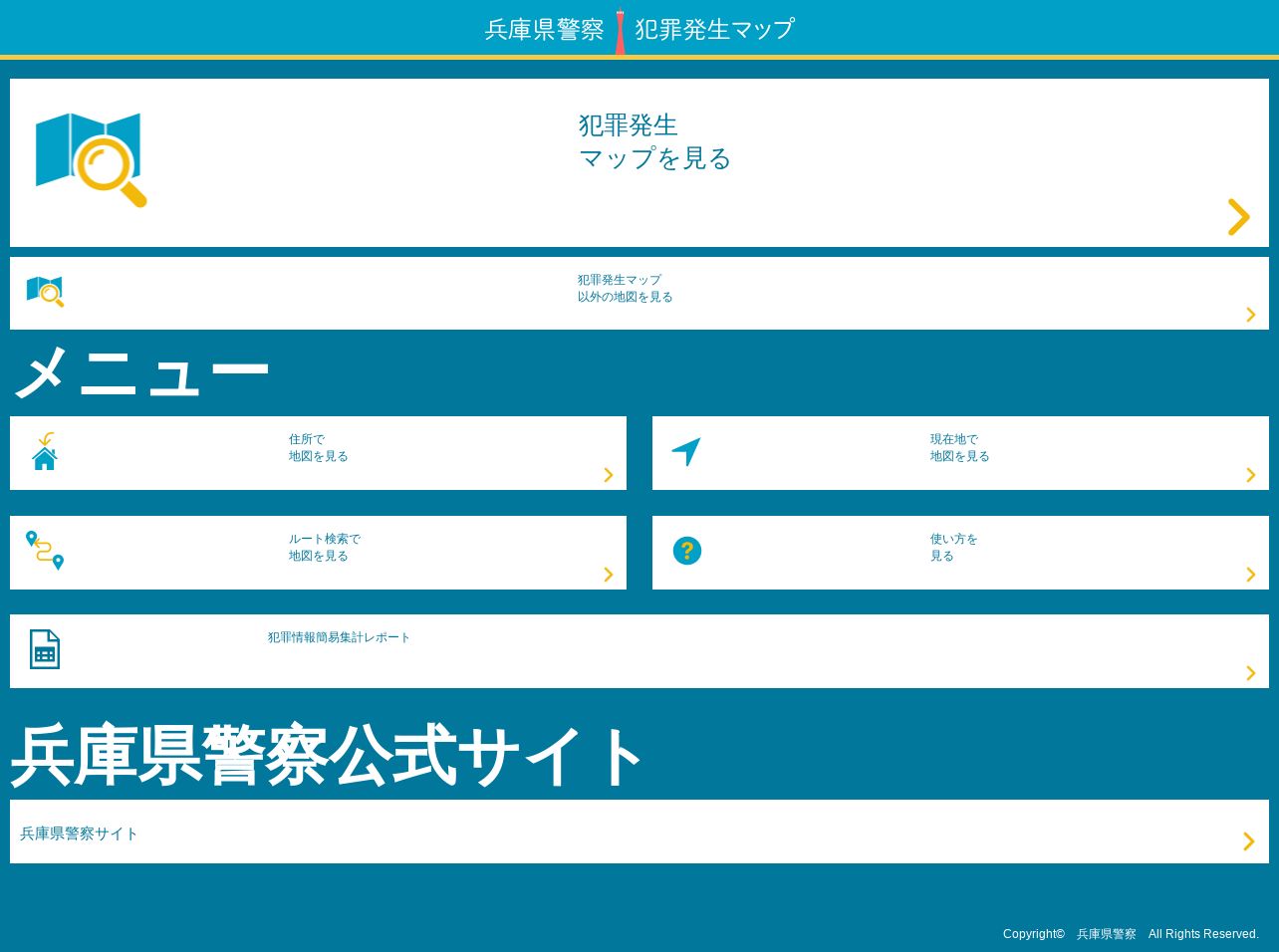
Task: Open the 犯罪発生マップを見る link text
Action: [654, 141]
